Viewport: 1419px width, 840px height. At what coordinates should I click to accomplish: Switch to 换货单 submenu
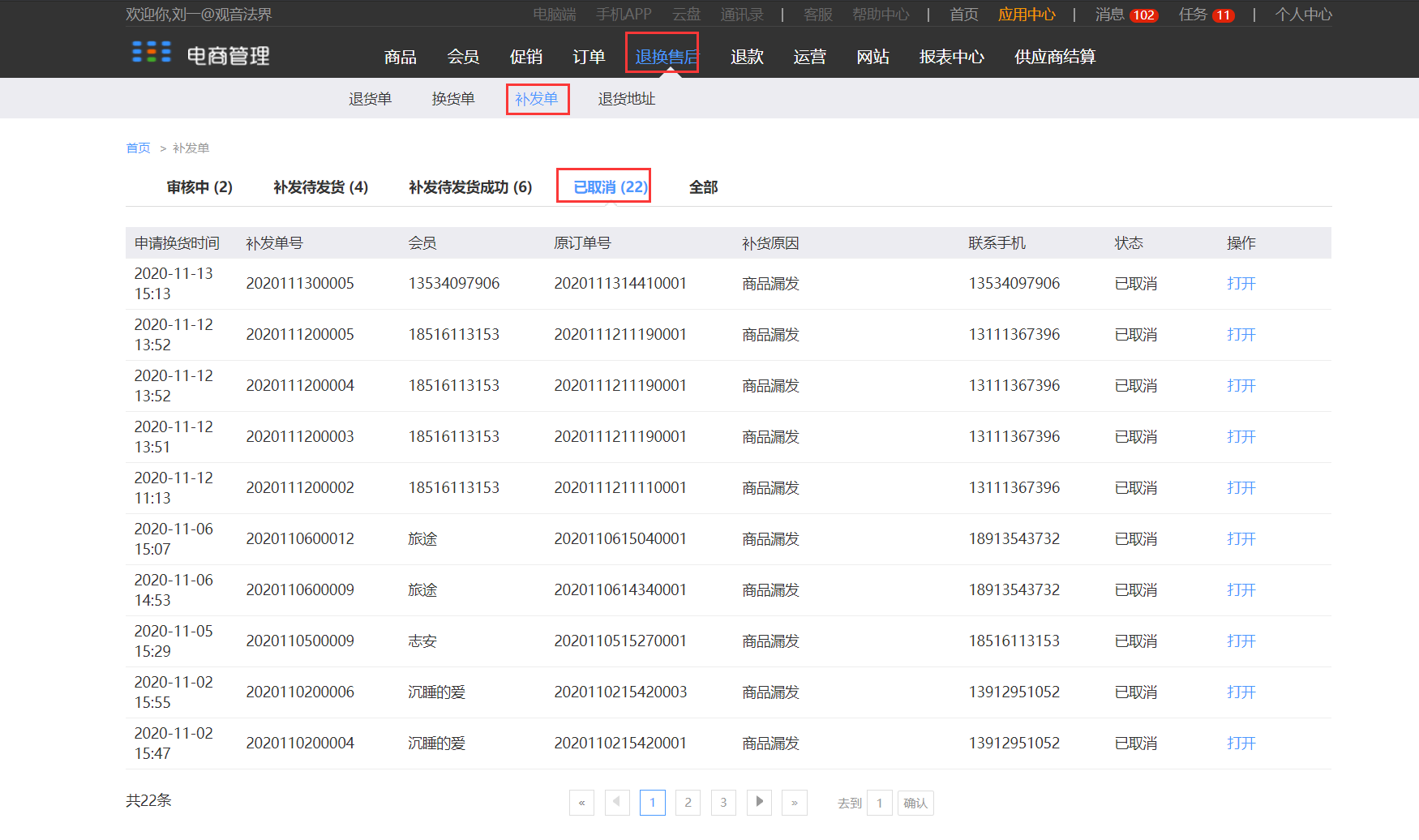coord(452,99)
